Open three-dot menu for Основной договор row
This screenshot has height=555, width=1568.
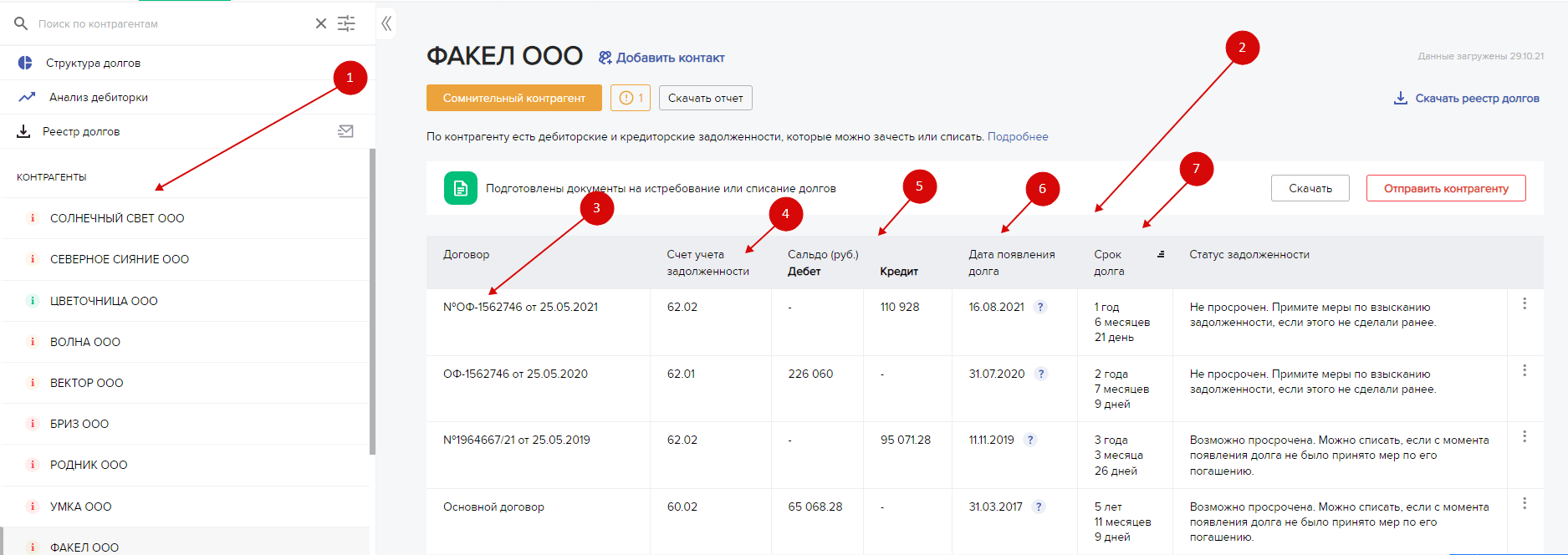1525,503
